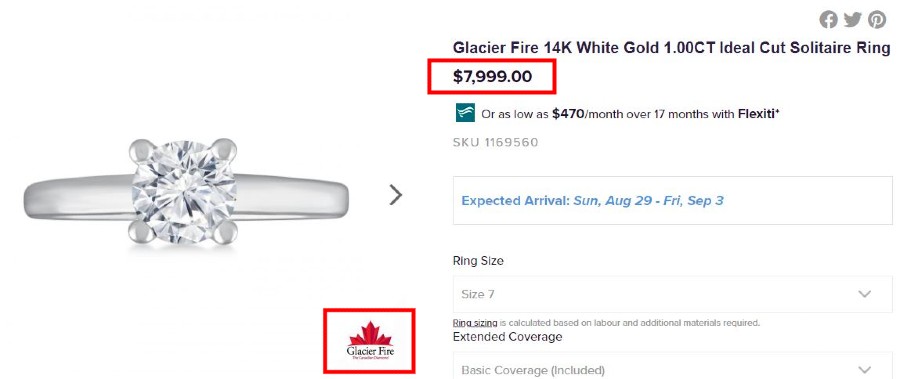Click the Glacier Fire maple leaf logo

click(x=370, y=341)
